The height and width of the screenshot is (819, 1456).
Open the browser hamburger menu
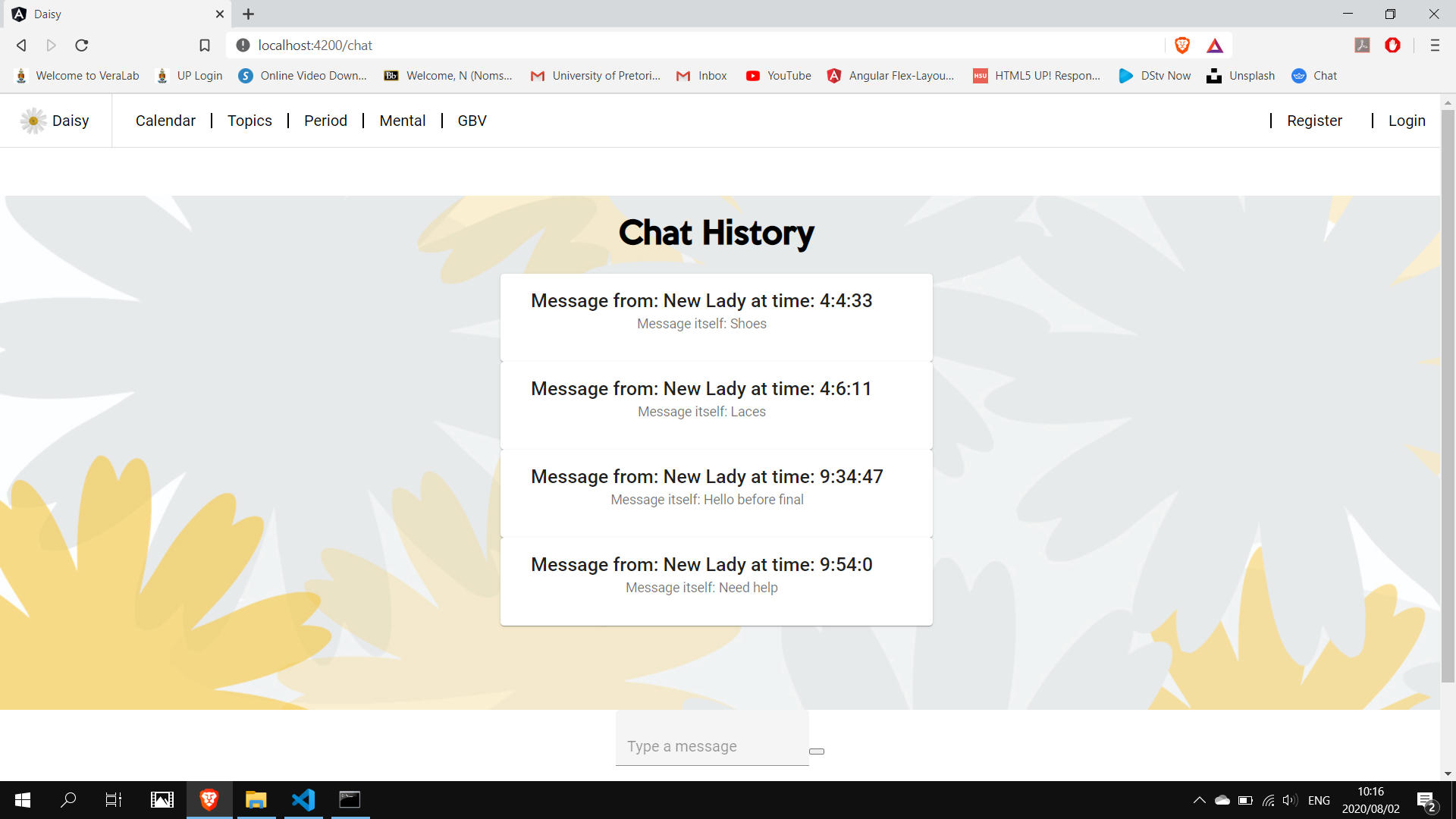(x=1434, y=45)
